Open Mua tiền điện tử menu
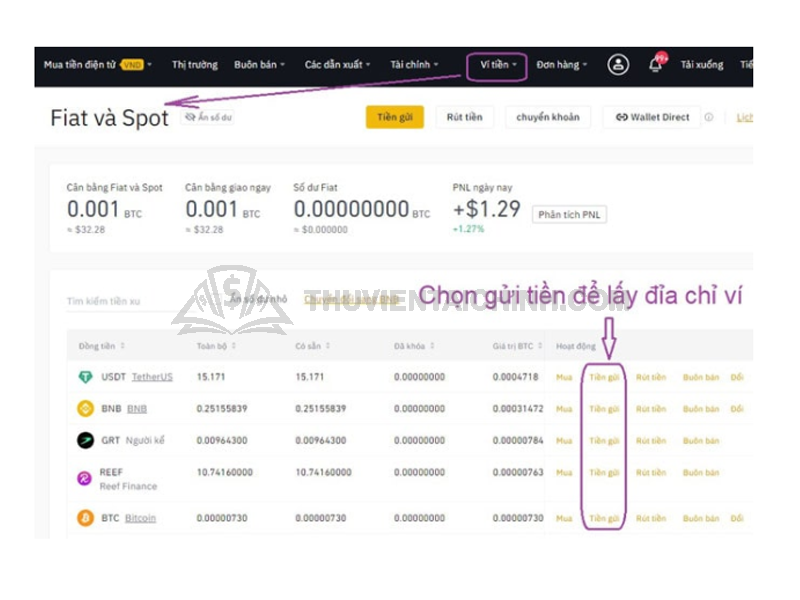This screenshot has height=600, width=800. point(80,65)
